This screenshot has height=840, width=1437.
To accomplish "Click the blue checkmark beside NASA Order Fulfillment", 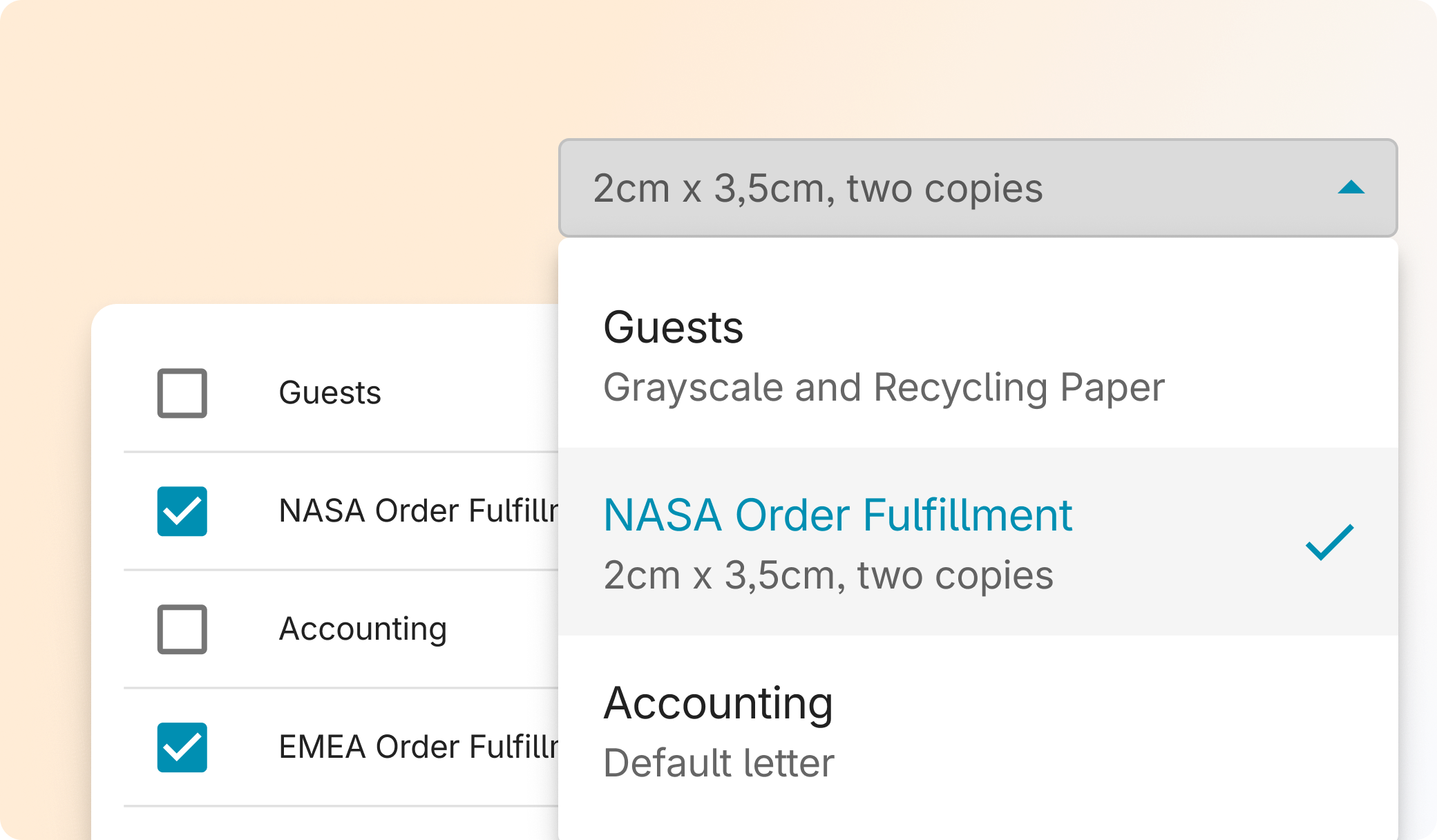I will (x=1329, y=542).
